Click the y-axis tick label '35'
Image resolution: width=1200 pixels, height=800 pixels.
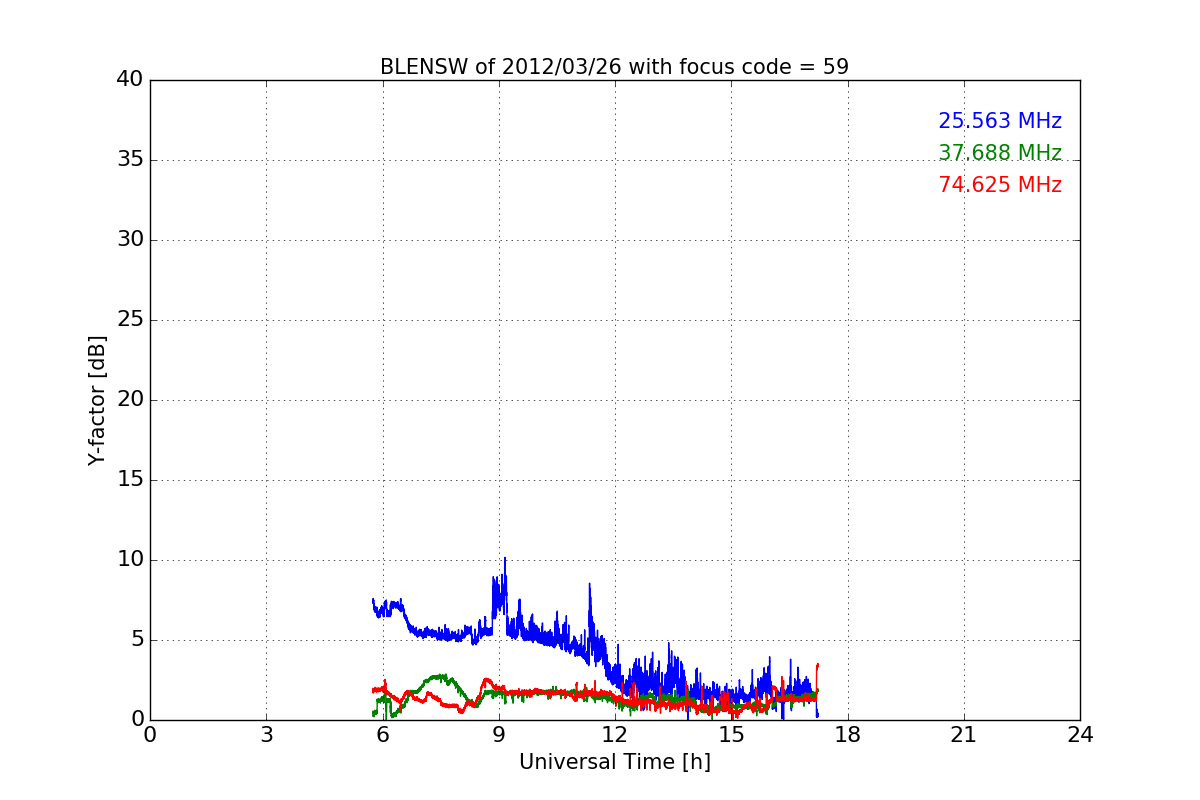pos(130,160)
